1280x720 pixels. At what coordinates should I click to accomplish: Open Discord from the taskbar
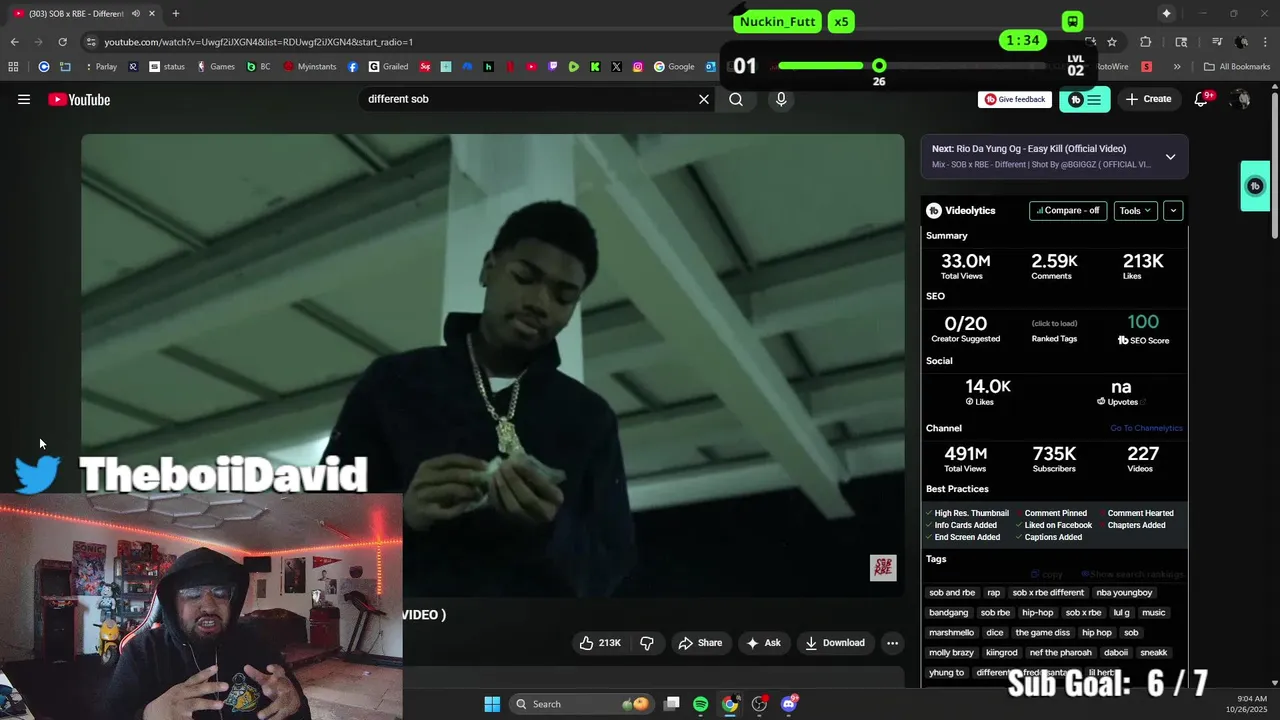pos(789,704)
